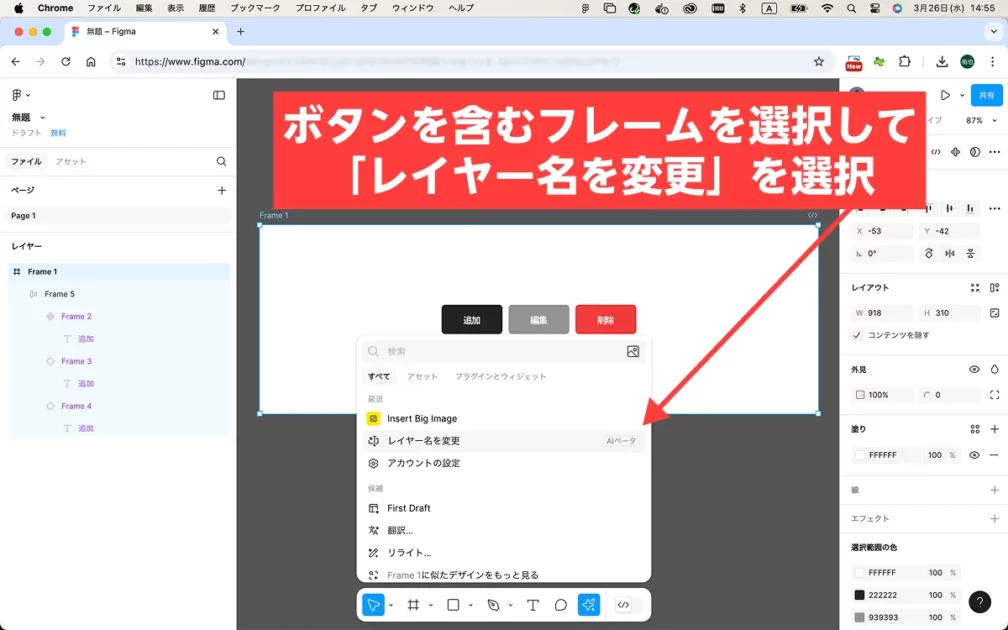Add a new page with plus icon
The image size is (1008, 630).
(221, 190)
